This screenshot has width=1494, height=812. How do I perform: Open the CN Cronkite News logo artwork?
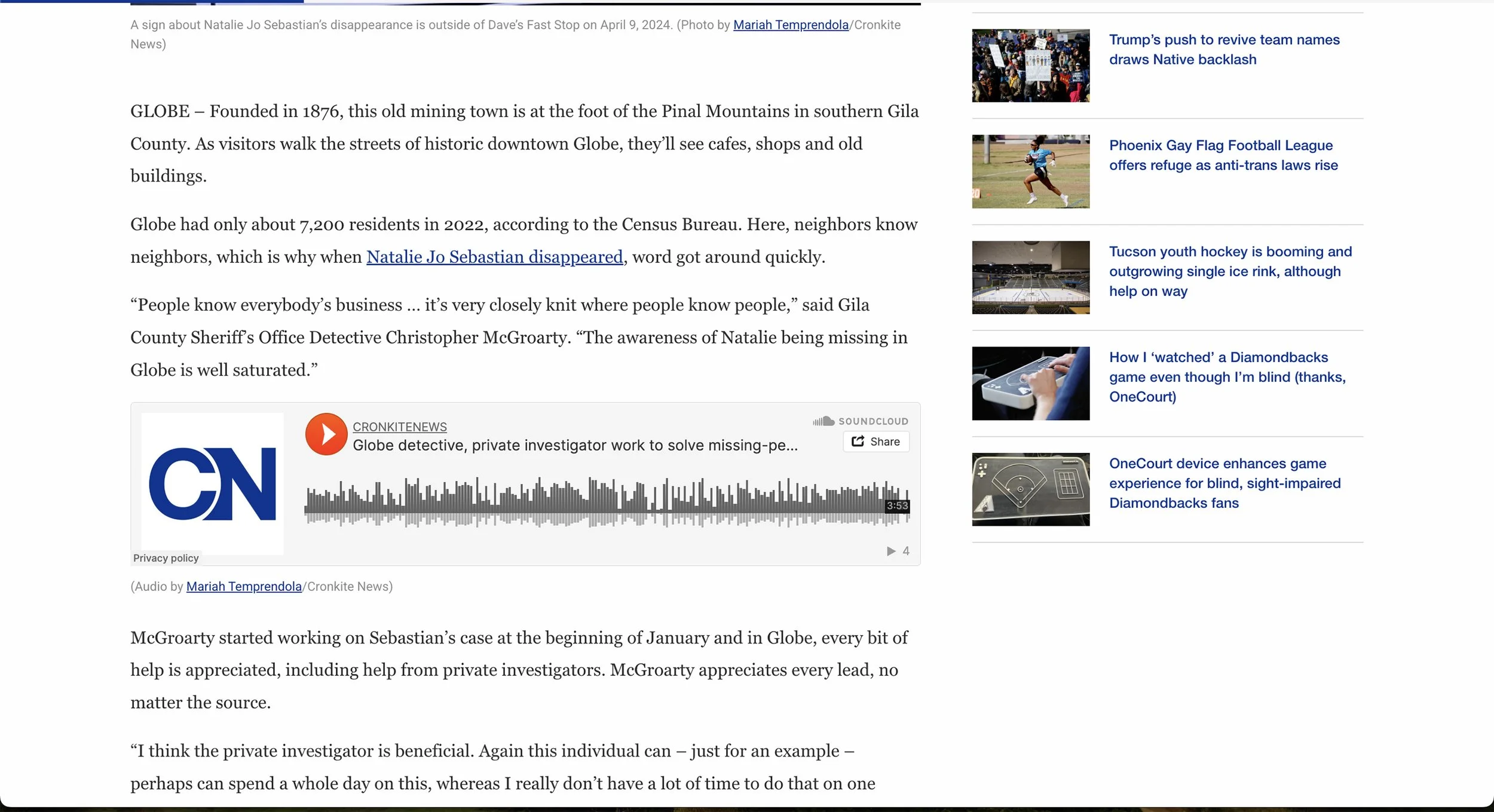[x=212, y=483]
